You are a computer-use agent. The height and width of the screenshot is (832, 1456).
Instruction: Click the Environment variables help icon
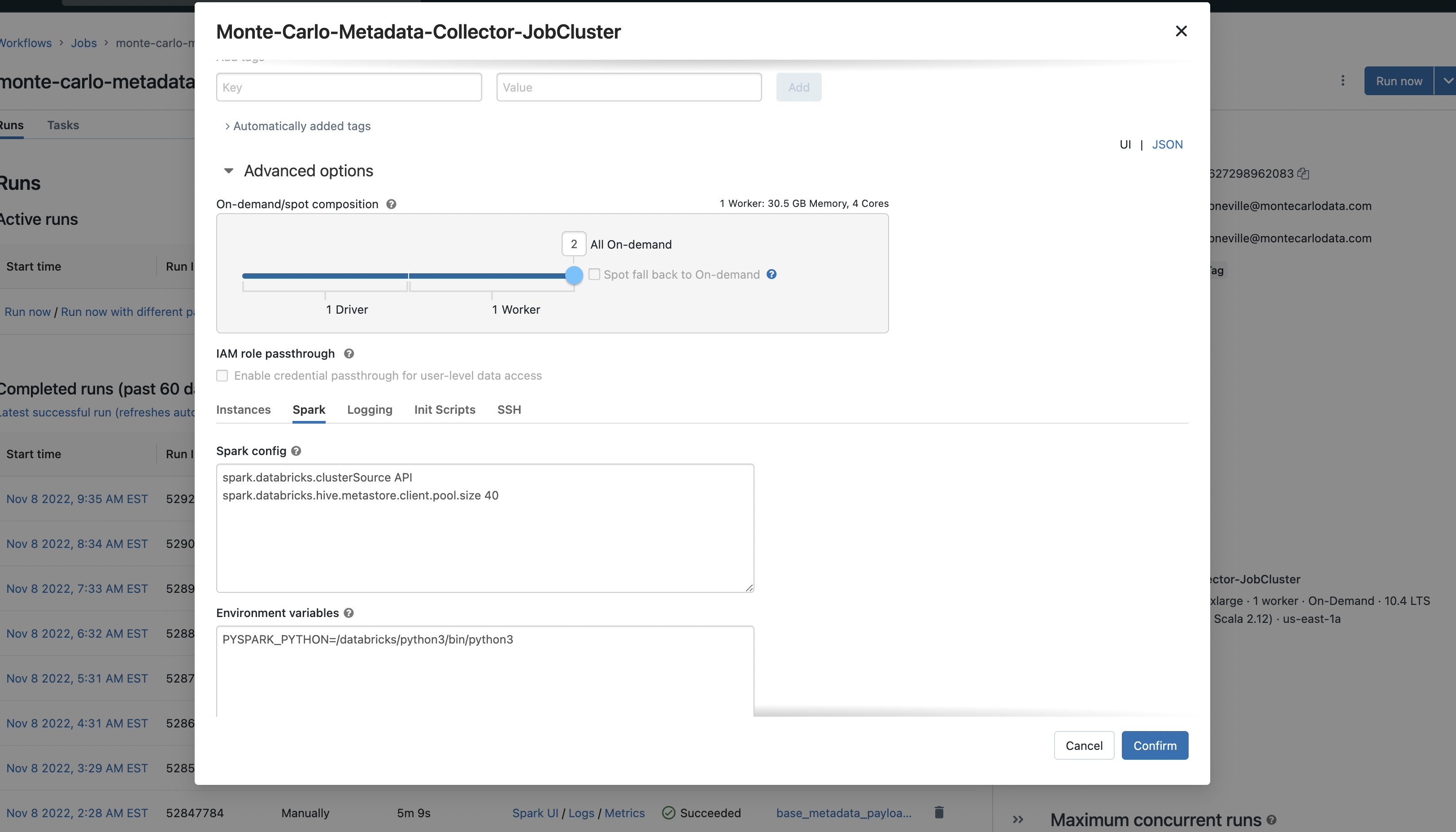349,613
